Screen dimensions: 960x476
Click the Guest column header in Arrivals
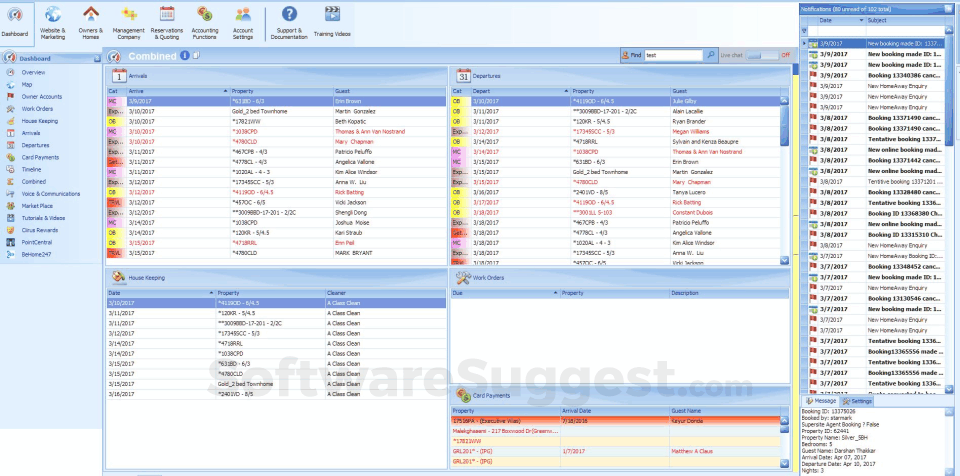pyautogui.click(x=389, y=91)
